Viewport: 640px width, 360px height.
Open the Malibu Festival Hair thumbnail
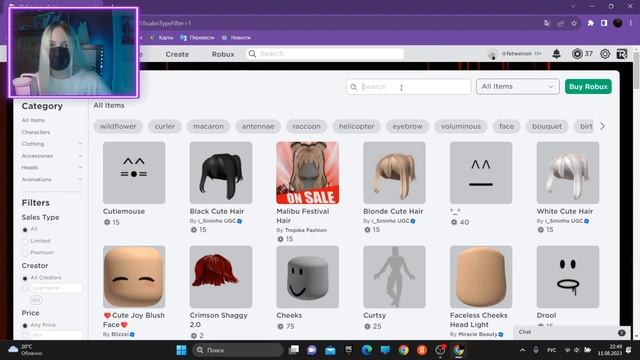tap(307, 173)
